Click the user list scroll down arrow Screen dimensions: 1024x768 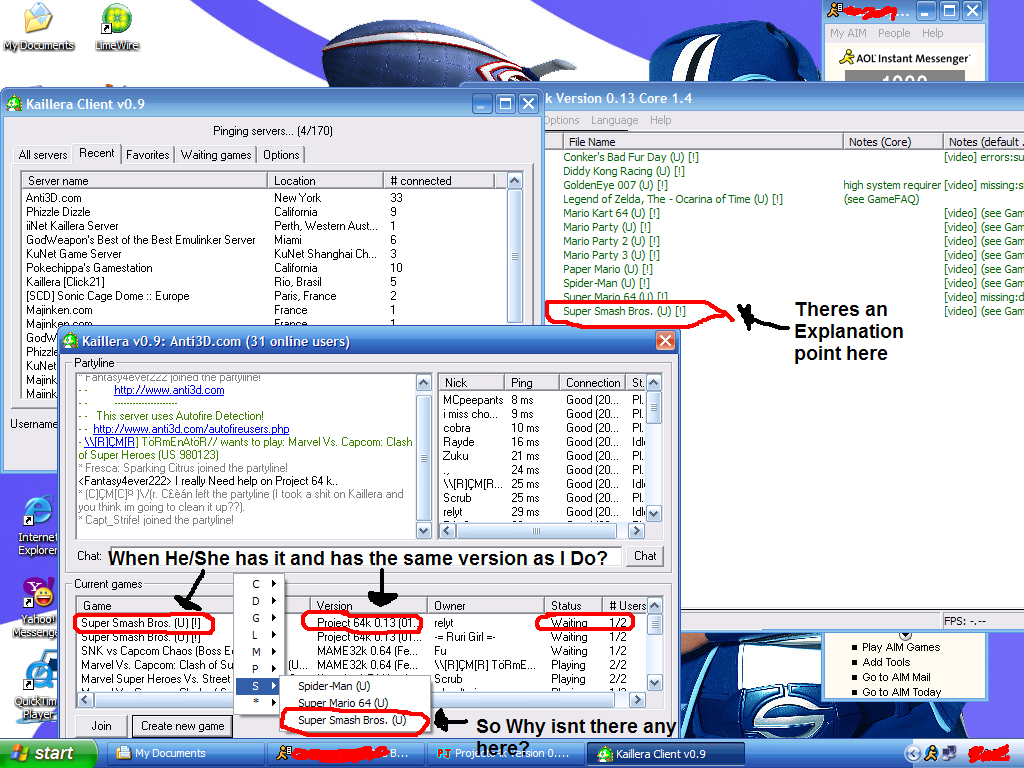654,513
